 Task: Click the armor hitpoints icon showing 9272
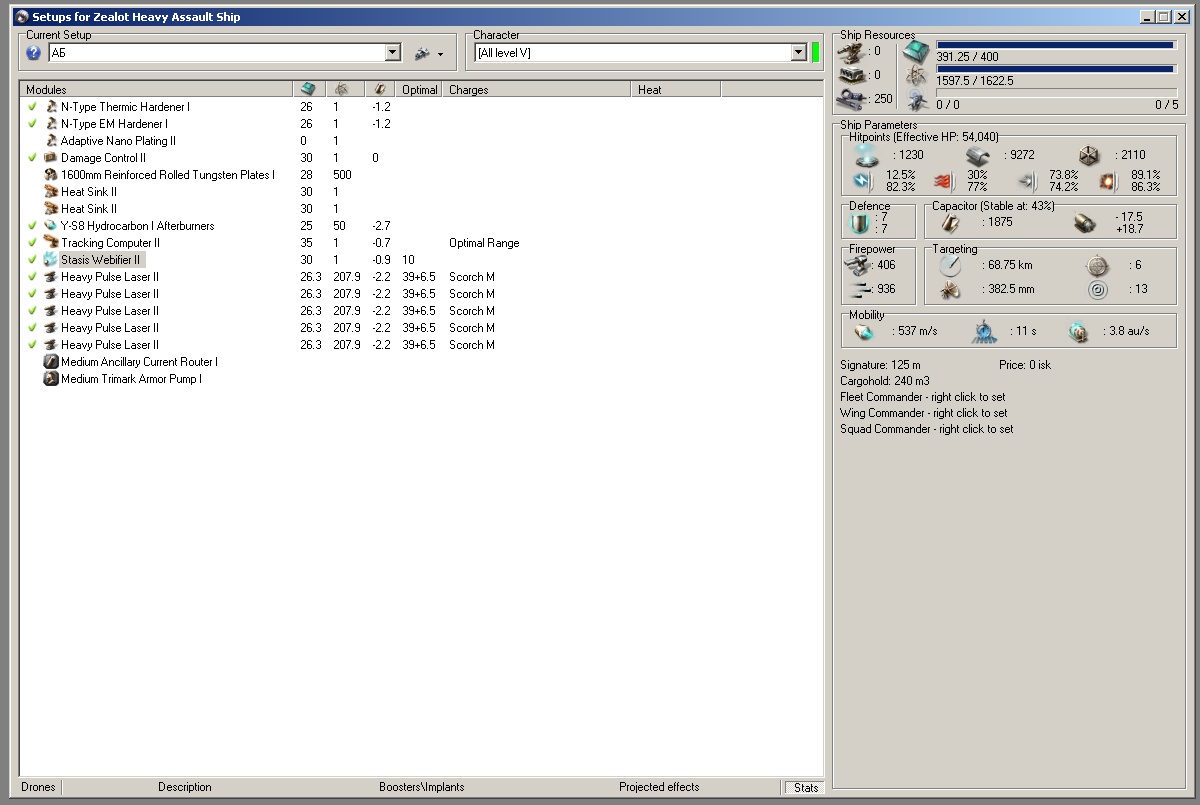pos(978,155)
